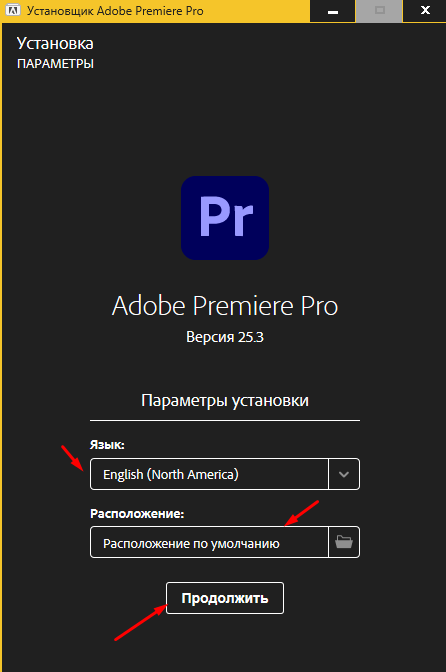Click the divider line under Параметры установки
The width and height of the screenshot is (446, 672).
pyautogui.click(x=225, y=420)
